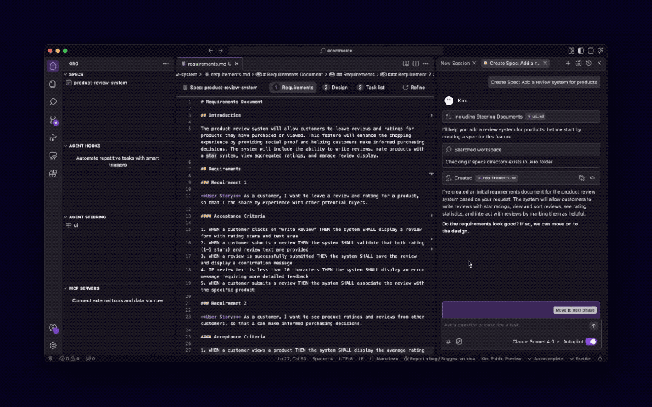Screen dimensions: 652x407
Task: Click the Refine button
Action: click(x=414, y=87)
